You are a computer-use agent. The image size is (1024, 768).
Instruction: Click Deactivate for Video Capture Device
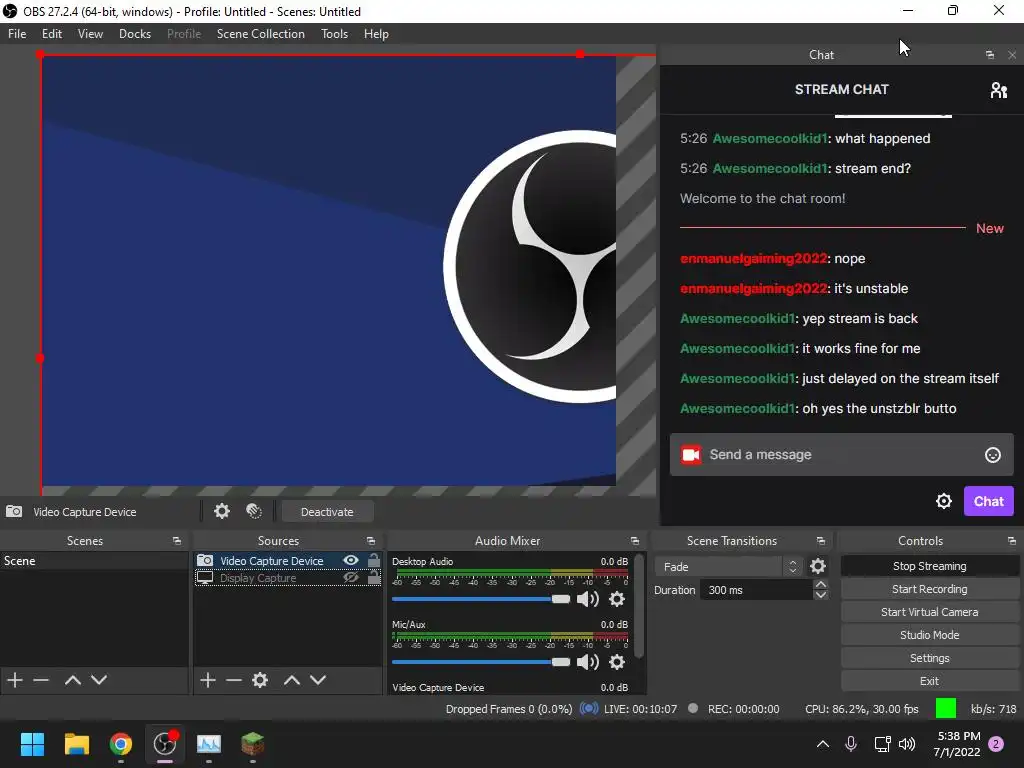pos(327,512)
